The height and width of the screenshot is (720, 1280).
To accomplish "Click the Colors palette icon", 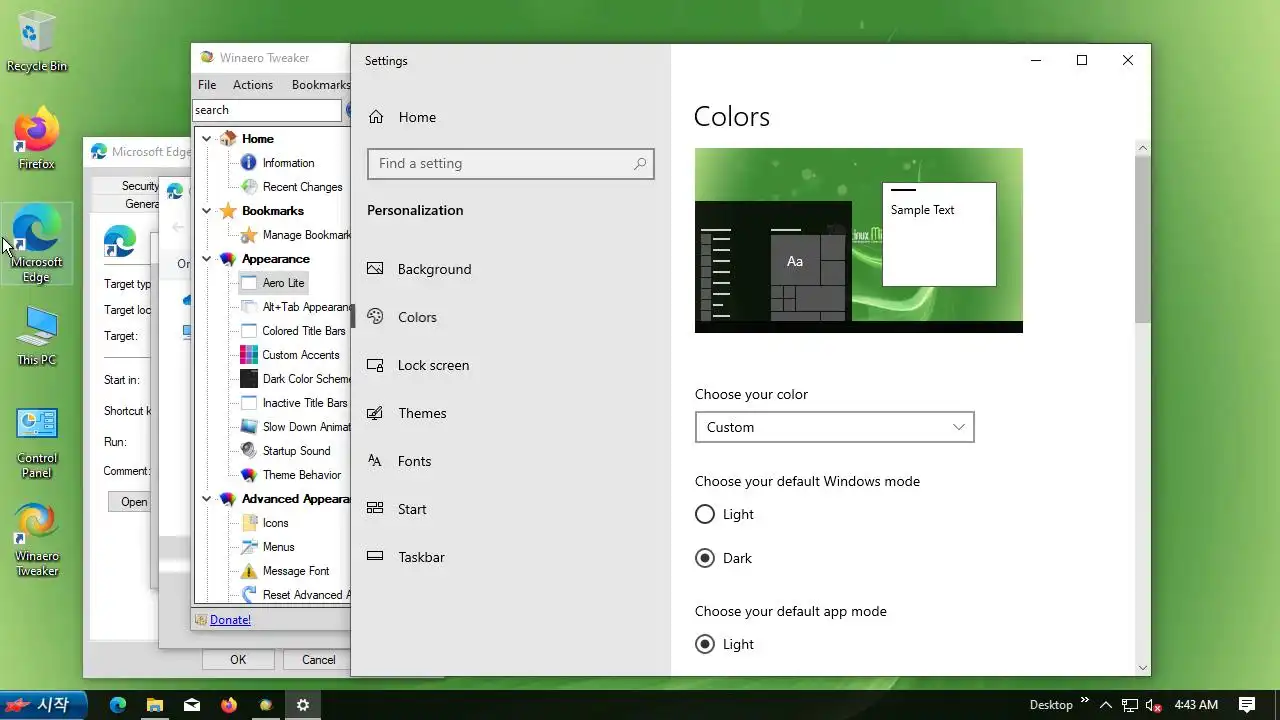I will pyautogui.click(x=375, y=317).
